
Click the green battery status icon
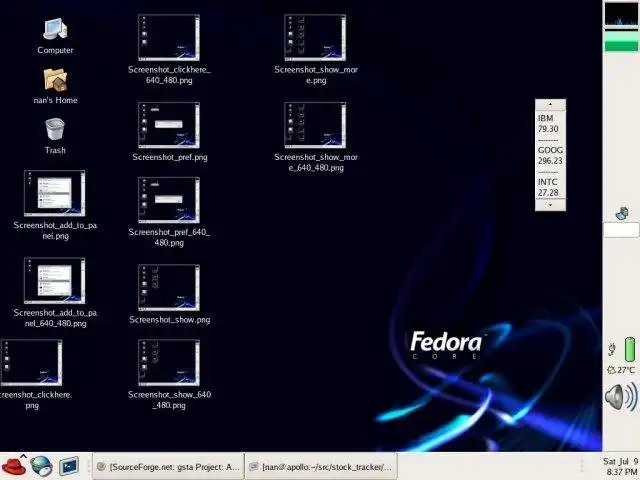(x=630, y=349)
